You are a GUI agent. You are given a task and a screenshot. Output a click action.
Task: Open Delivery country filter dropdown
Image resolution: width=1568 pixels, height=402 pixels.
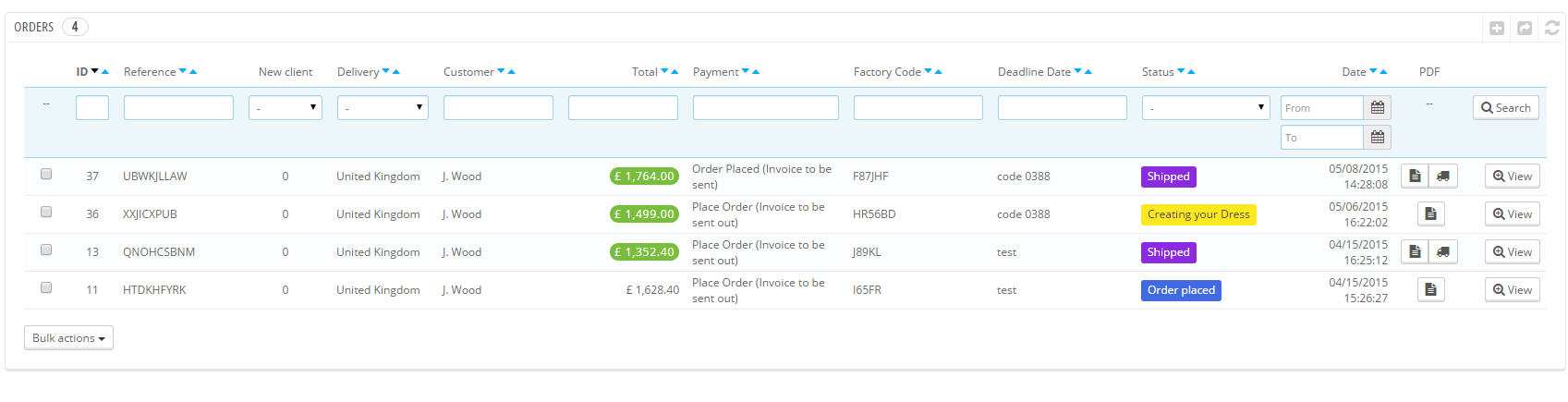click(383, 108)
